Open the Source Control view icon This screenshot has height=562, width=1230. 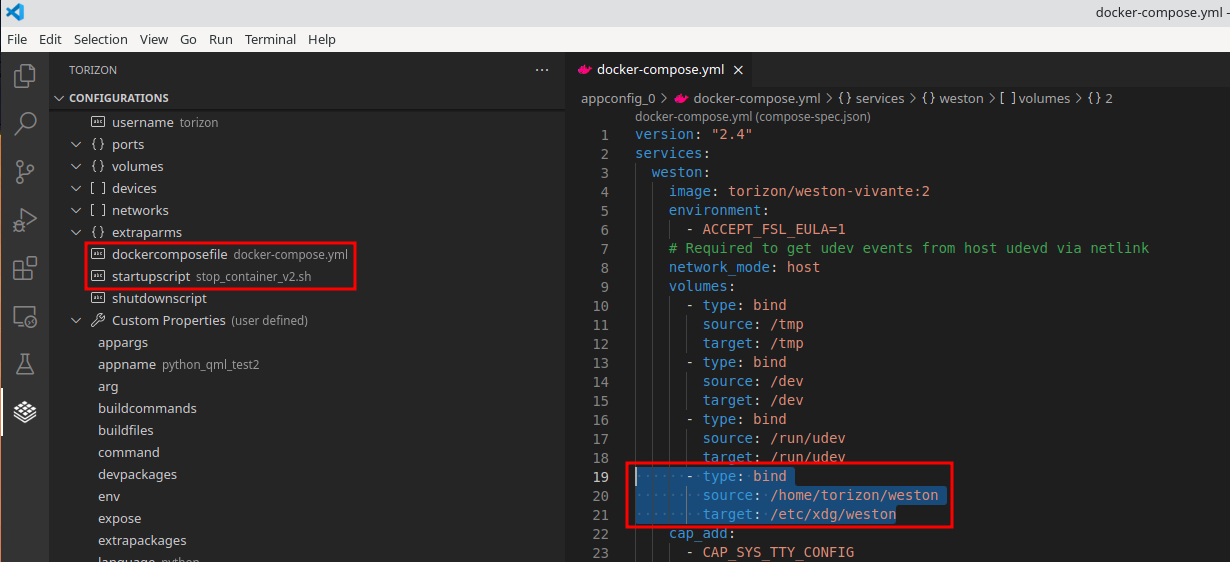(25, 171)
